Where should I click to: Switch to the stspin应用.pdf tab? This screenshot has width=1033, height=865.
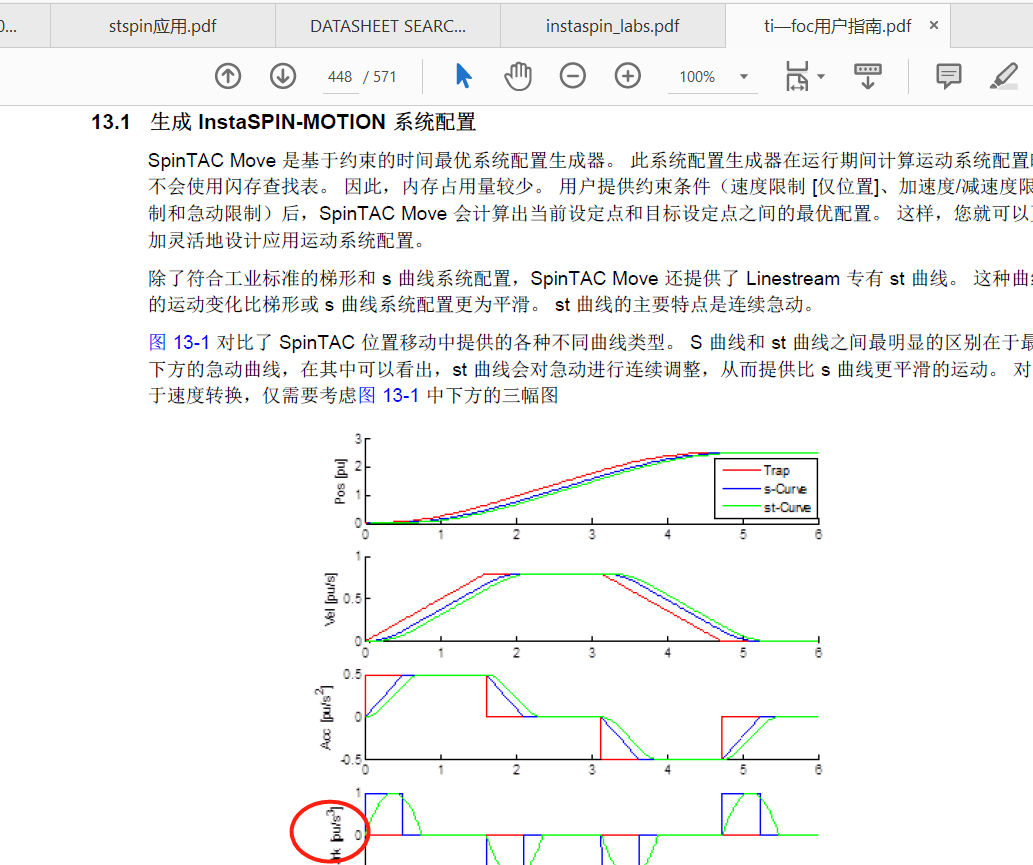coord(163,26)
